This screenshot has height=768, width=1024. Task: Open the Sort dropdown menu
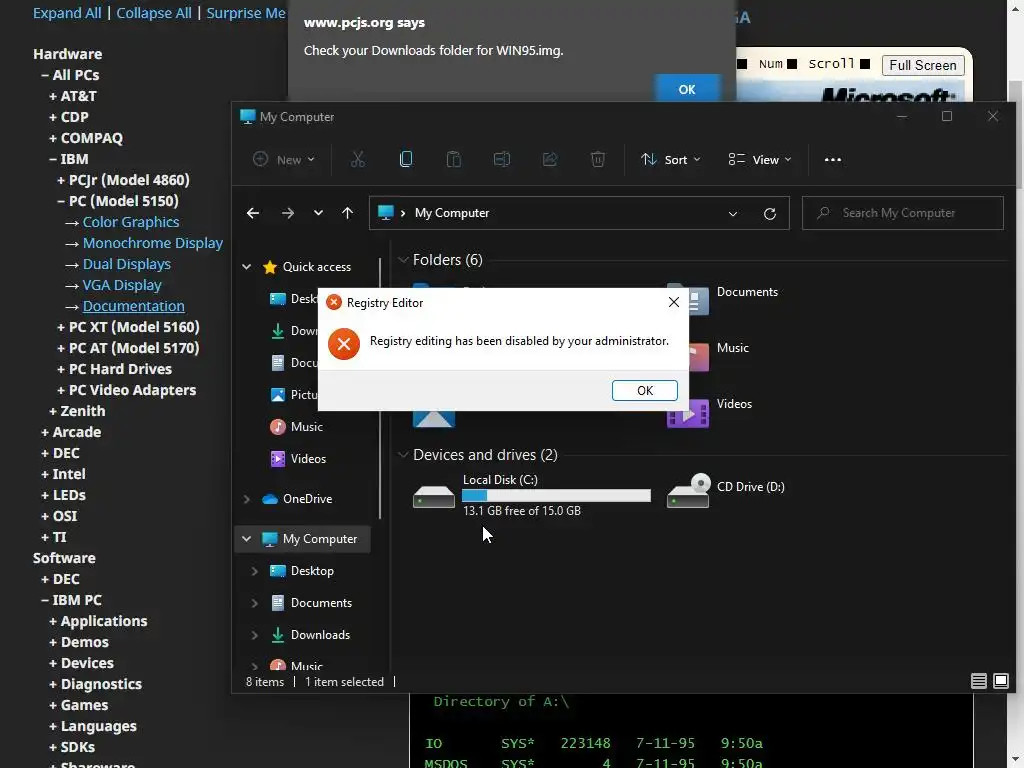[x=671, y=159]
